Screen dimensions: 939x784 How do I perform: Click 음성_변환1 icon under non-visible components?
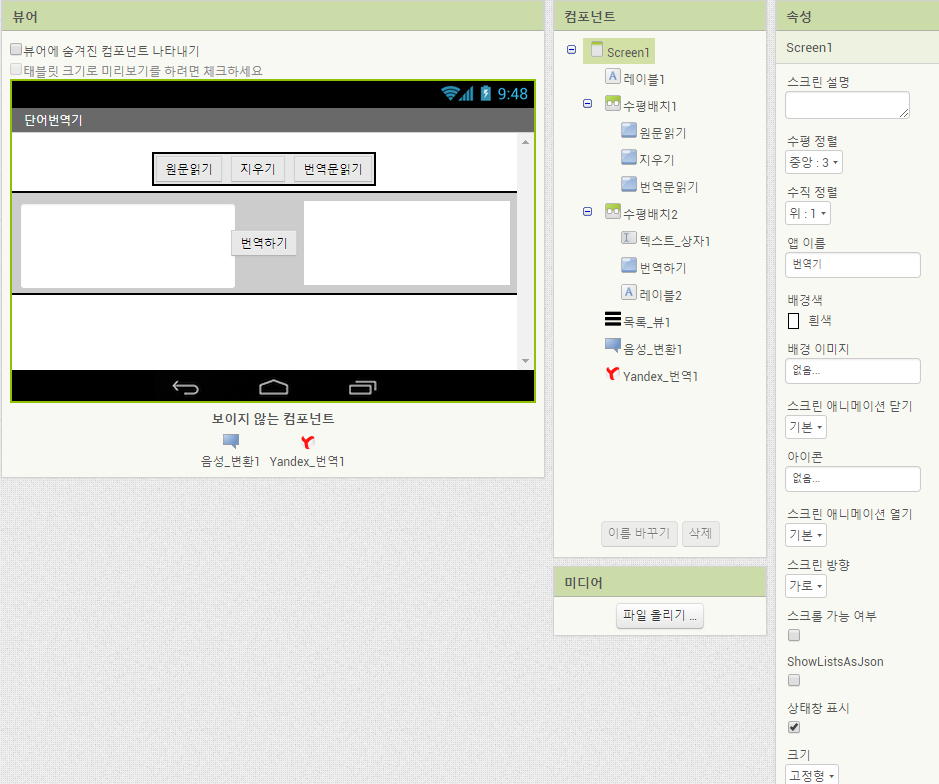point(231,441)
